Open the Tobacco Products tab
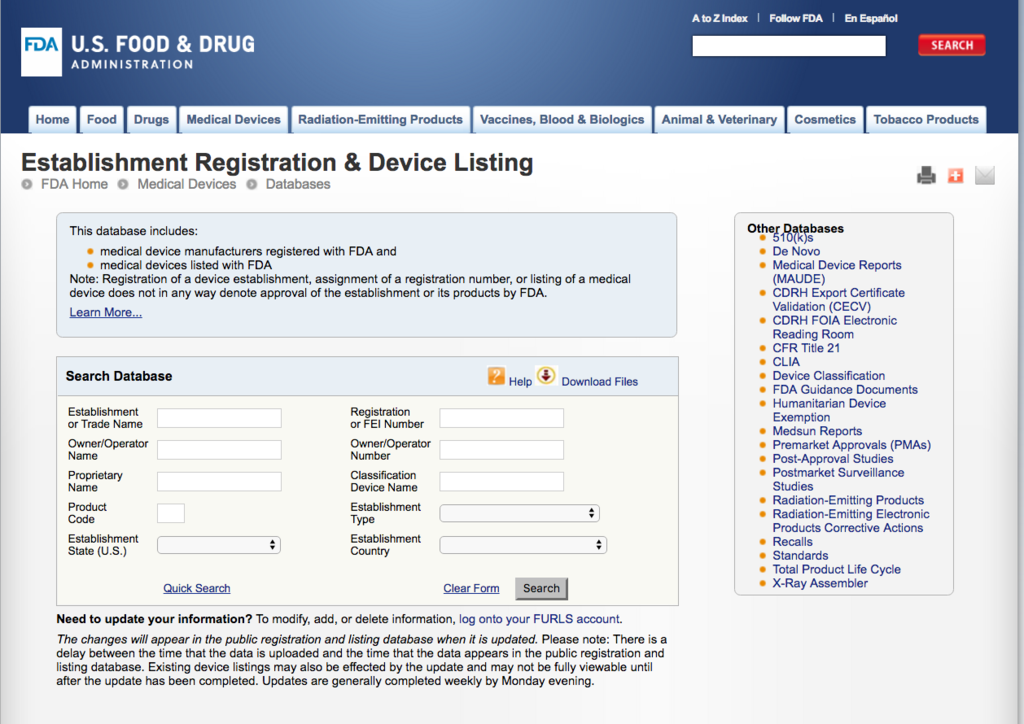The image size is (1024, 724). (x=926, y=119)
